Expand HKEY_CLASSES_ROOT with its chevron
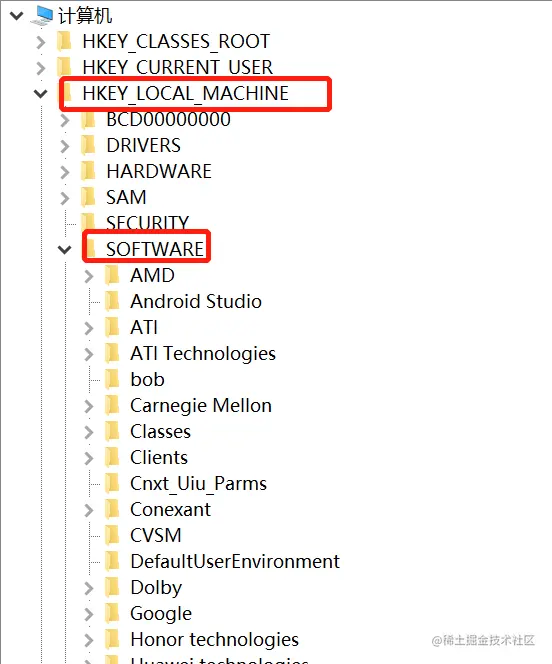Viewport: 552px width, 664px height. 41,42
